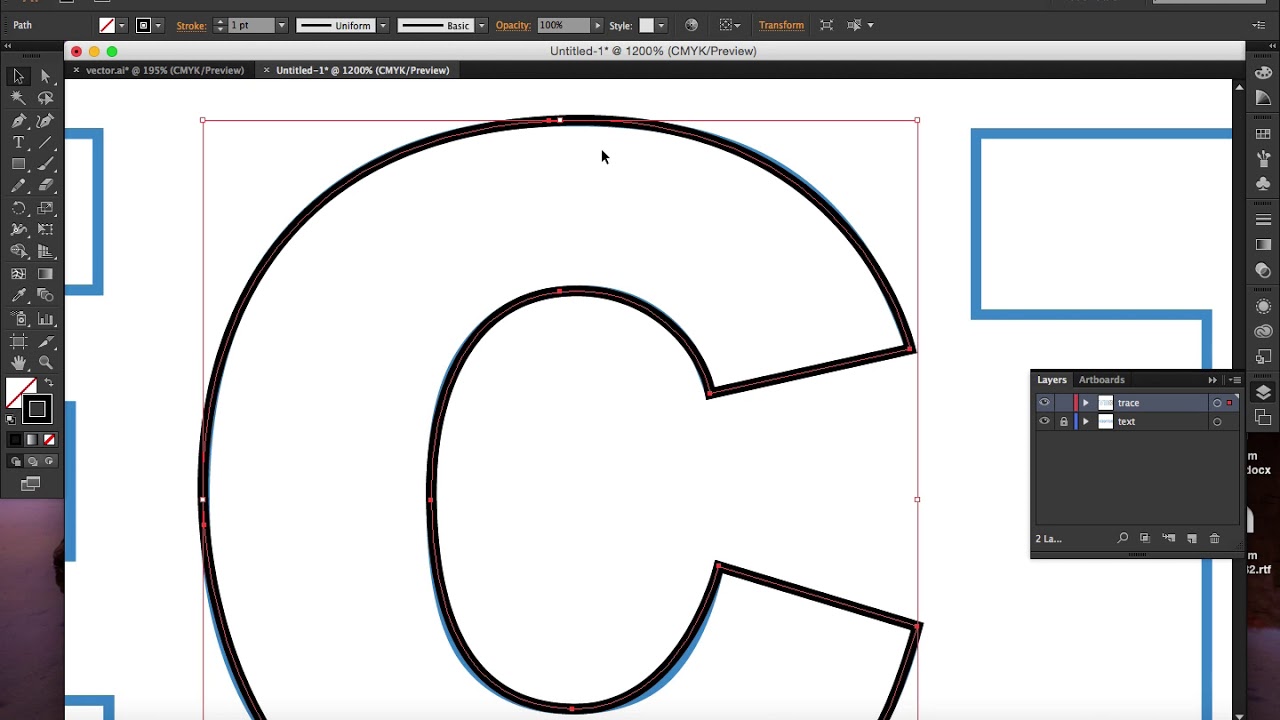1280x720 pixels.
Task: Select the Slice tool
Action: [x=45, y=341]
